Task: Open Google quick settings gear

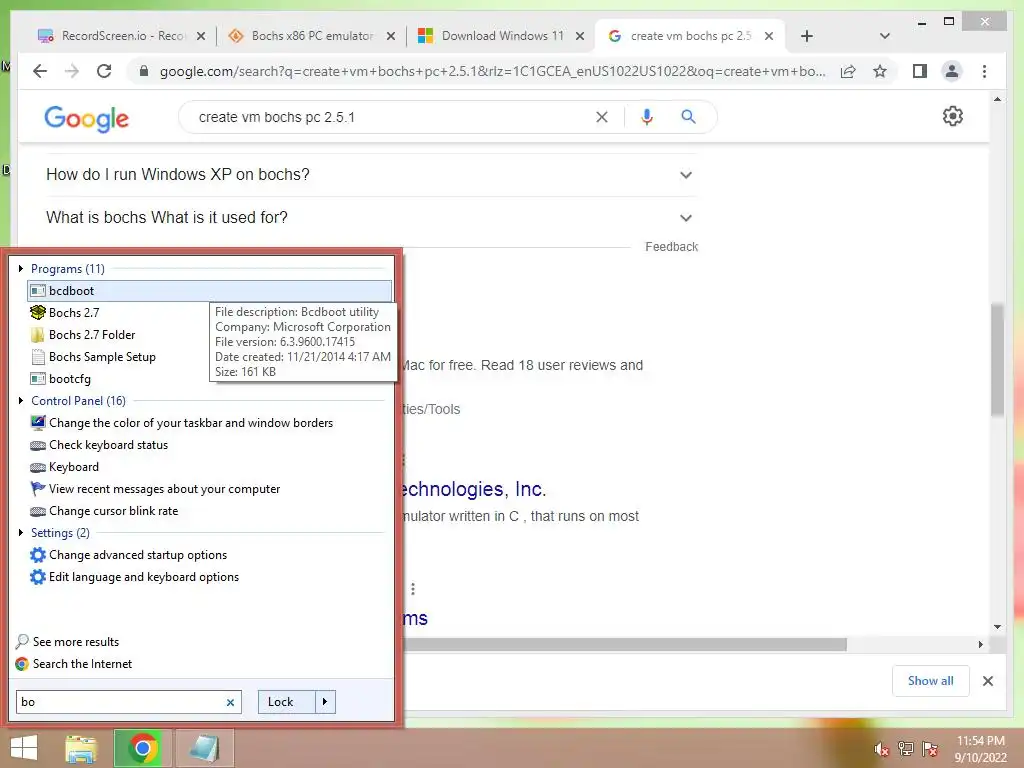Action: tap(953, 116)
